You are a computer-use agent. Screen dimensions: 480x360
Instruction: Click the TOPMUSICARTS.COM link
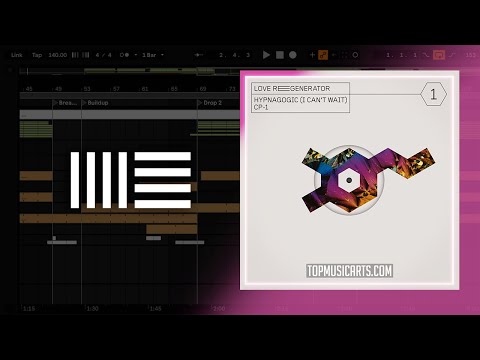coord(349,271)
